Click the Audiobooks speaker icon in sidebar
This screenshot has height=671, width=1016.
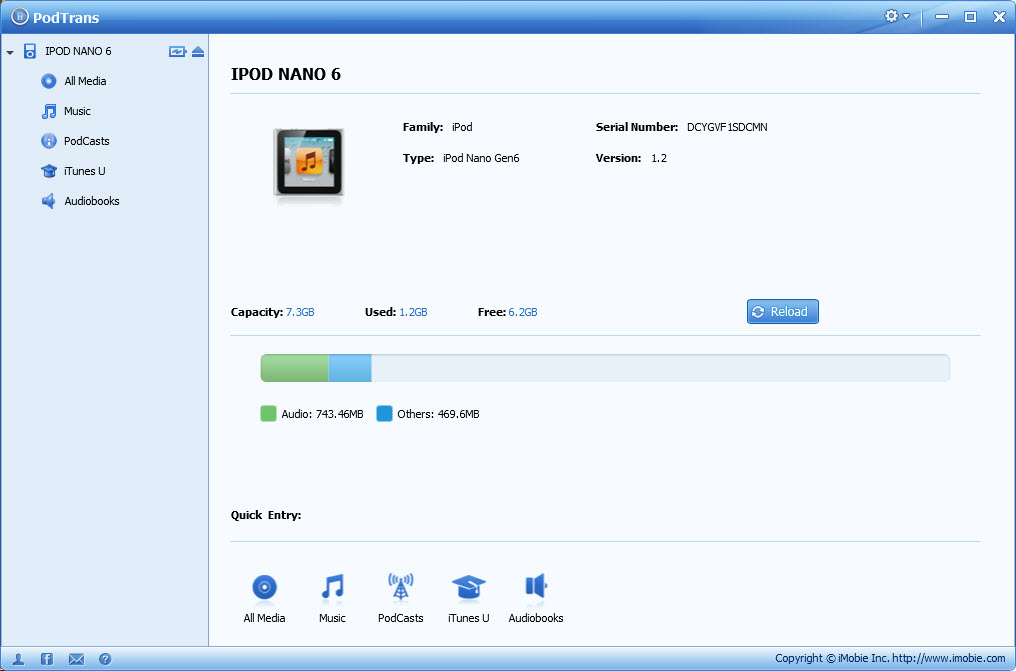[49, 201]
